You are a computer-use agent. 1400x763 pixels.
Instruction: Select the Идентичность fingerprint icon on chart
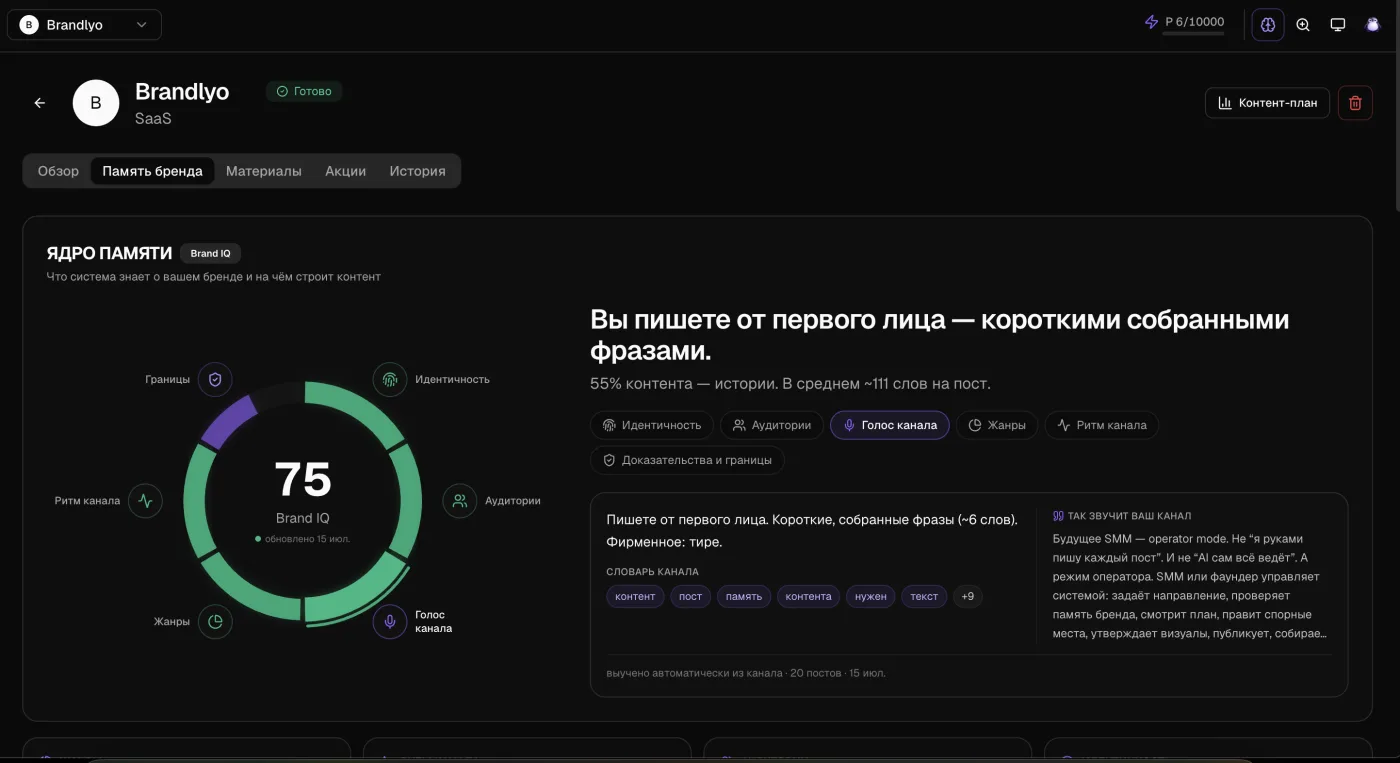tap(390, 380)
